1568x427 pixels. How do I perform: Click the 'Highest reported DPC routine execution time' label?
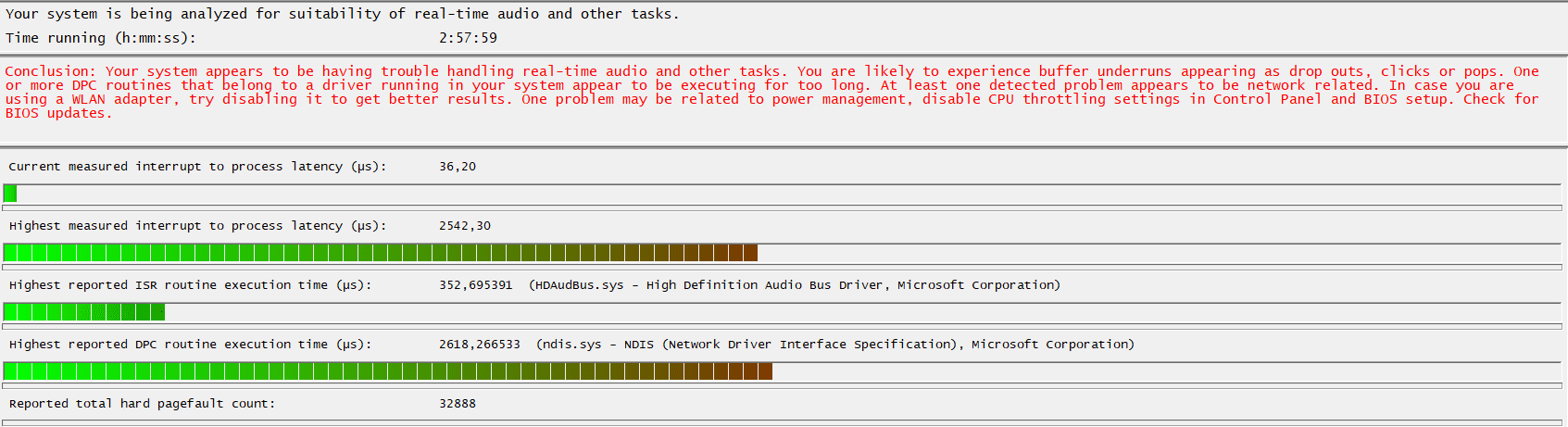[x=190, y=345]
